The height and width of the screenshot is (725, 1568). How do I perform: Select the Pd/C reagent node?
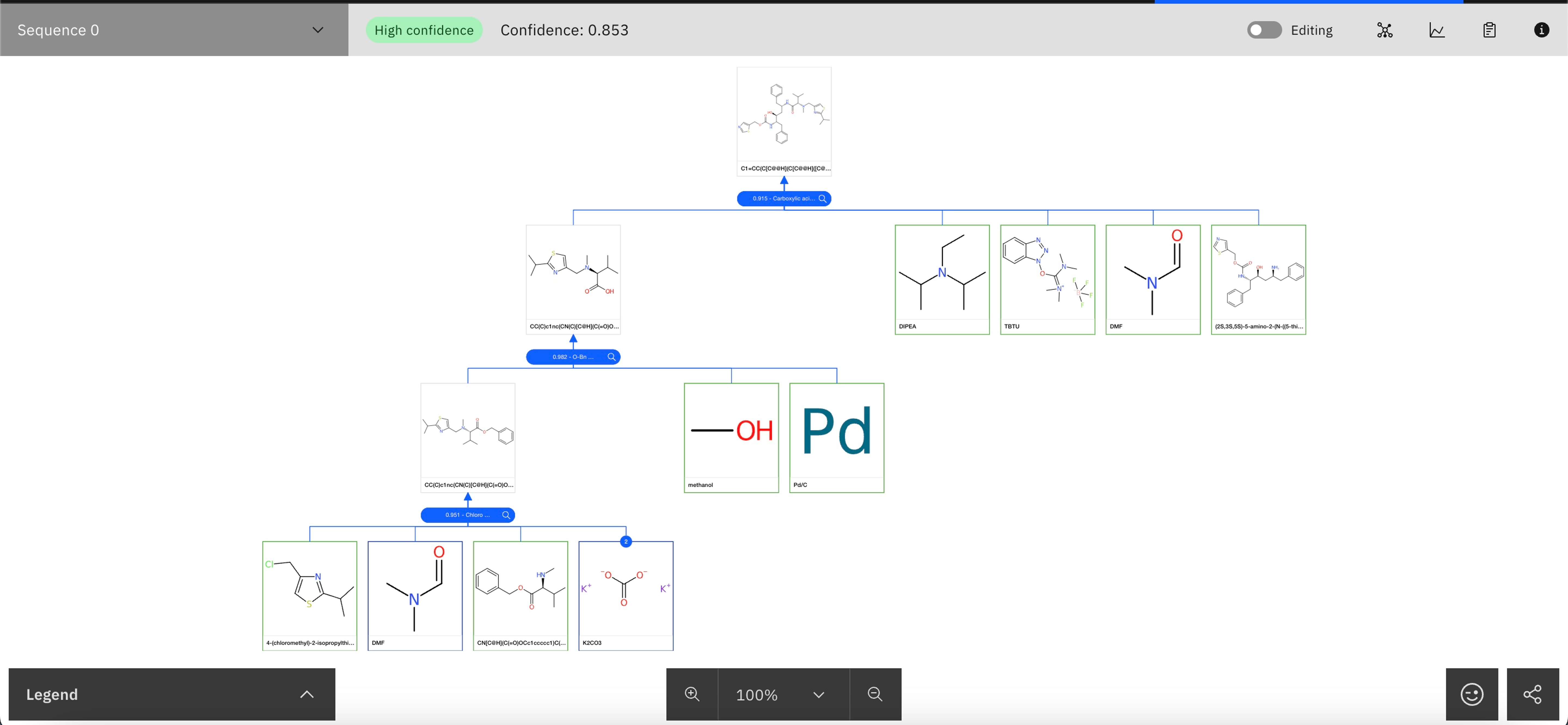coord(836,437)
